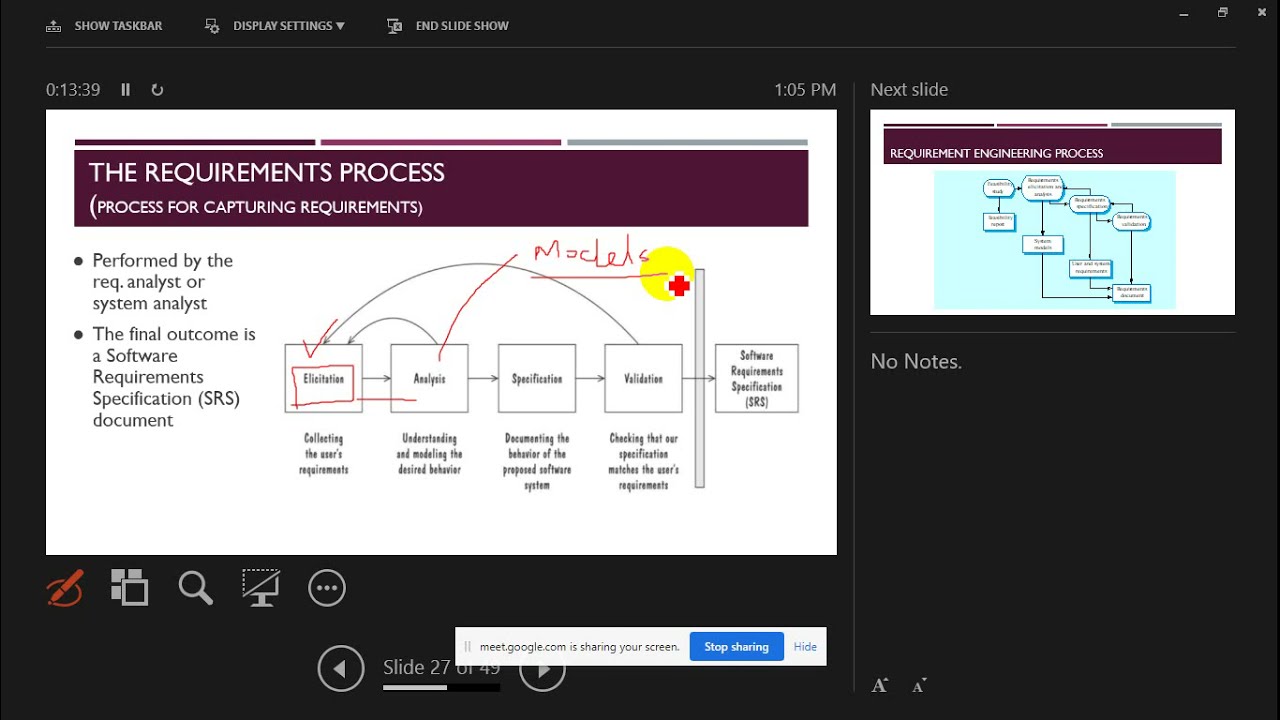Click the 1:05 PM clock text
This screenshot has height=720, width=1280.
(x=805, y=89)
